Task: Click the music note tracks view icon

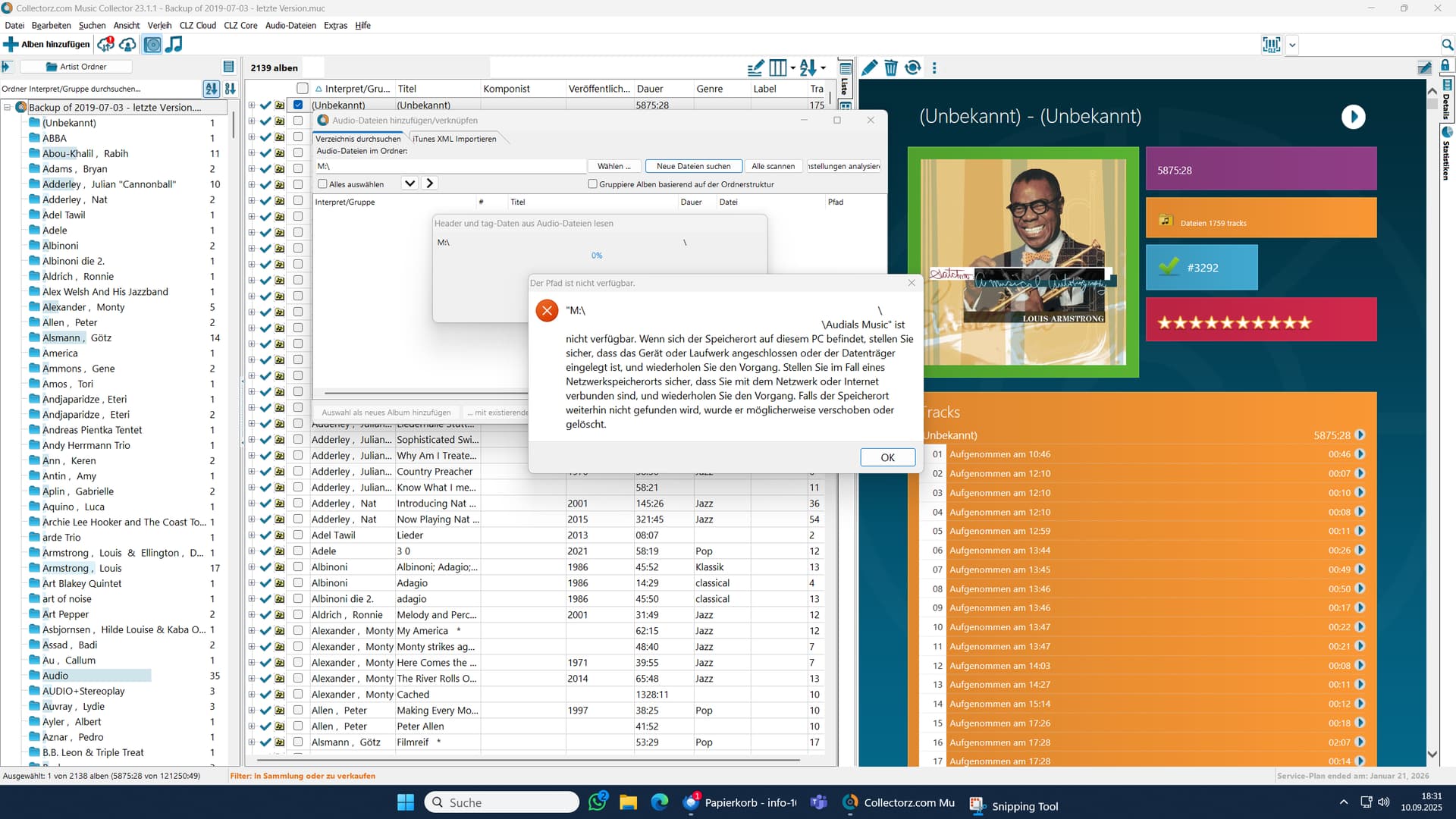Action: click(174, 44)
